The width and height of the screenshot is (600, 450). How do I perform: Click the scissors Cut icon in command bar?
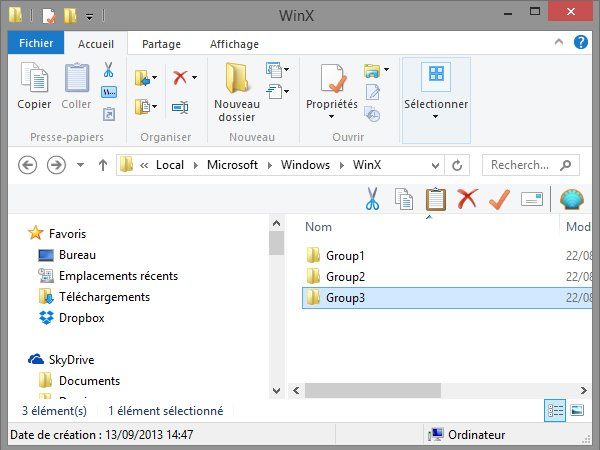coord(372,199)
